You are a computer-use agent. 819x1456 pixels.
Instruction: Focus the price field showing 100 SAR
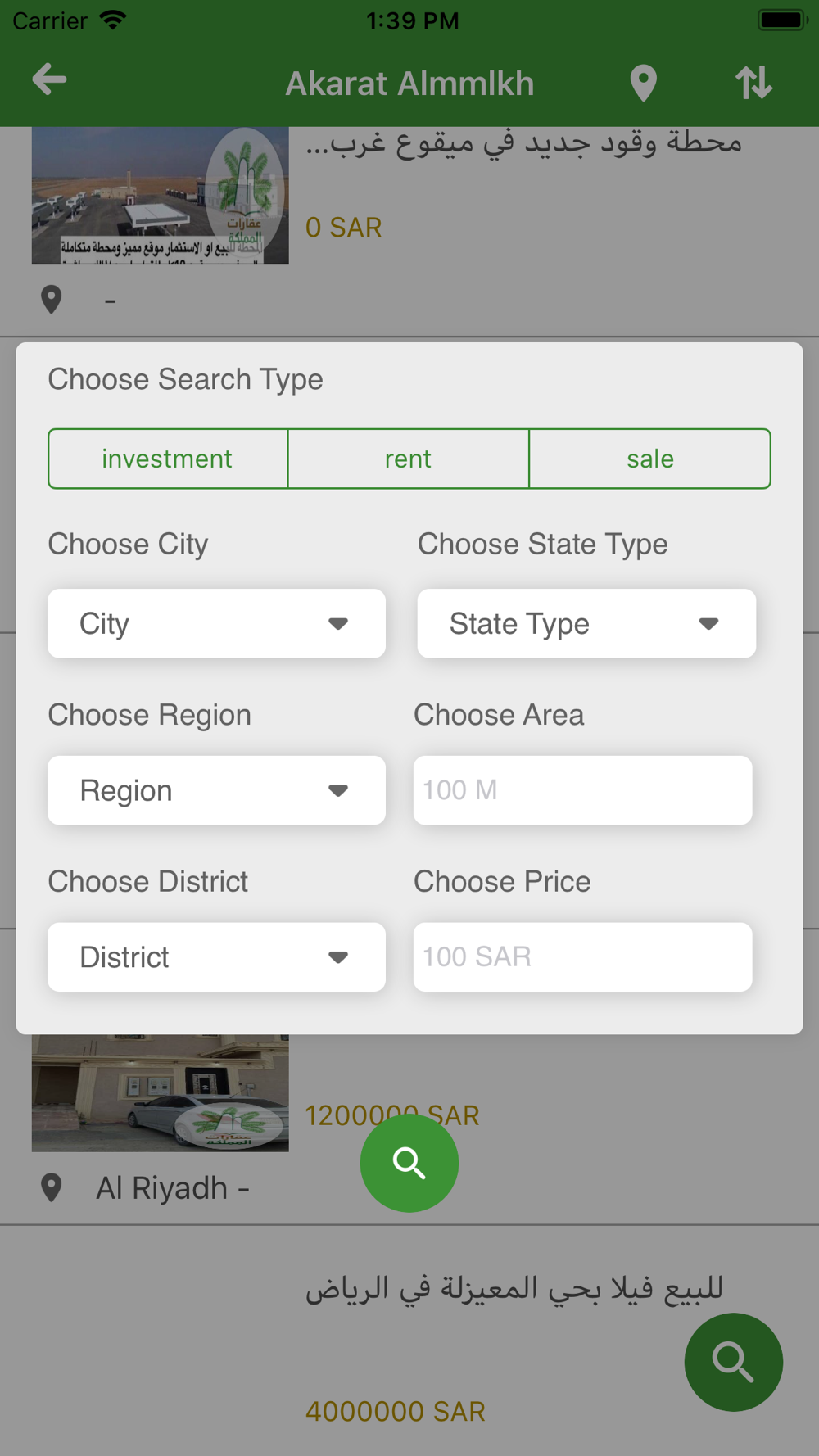(582, 957)
